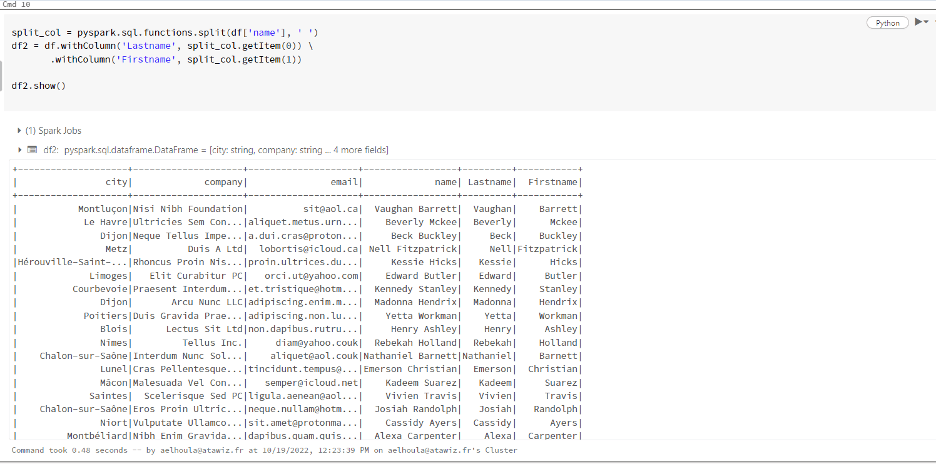Place cursor on the df2.show() line
This screenshot has width=936, height=464.
tap(38, 86)
